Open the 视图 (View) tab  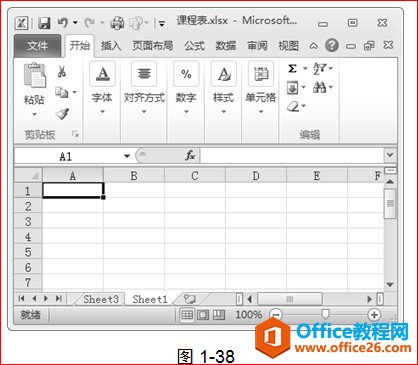(x=288, y=46)
